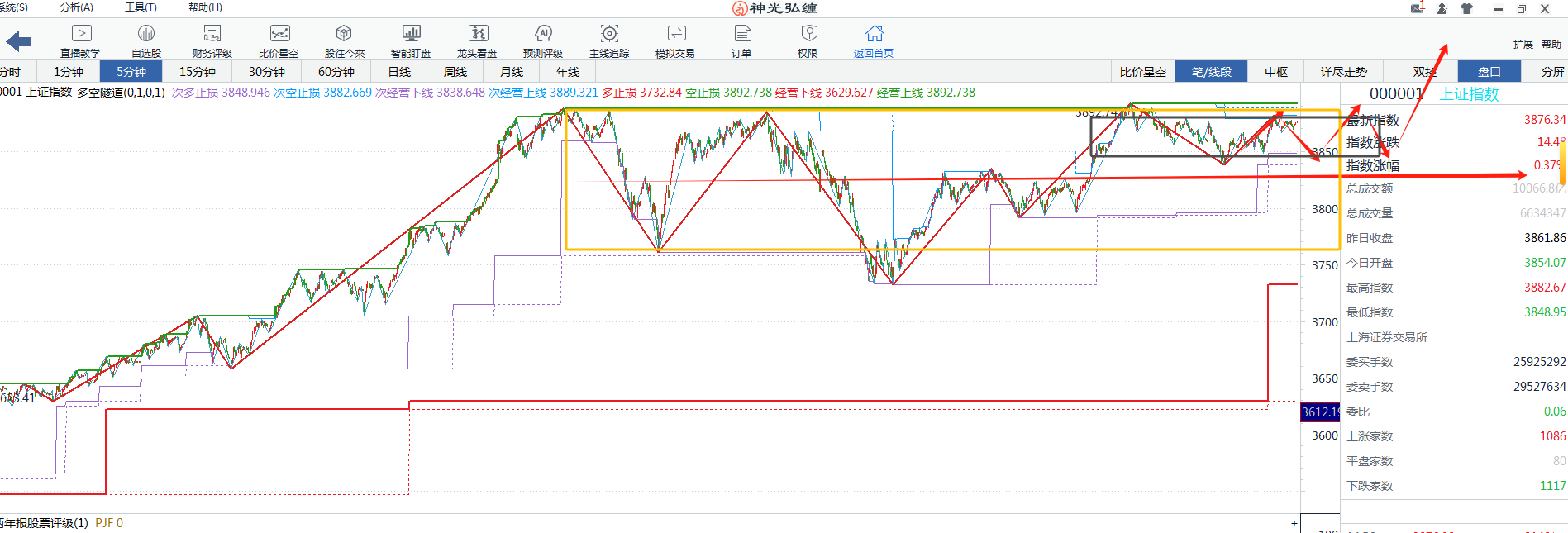Switch to the 日线 daily chart tab

tap(399, 72)
